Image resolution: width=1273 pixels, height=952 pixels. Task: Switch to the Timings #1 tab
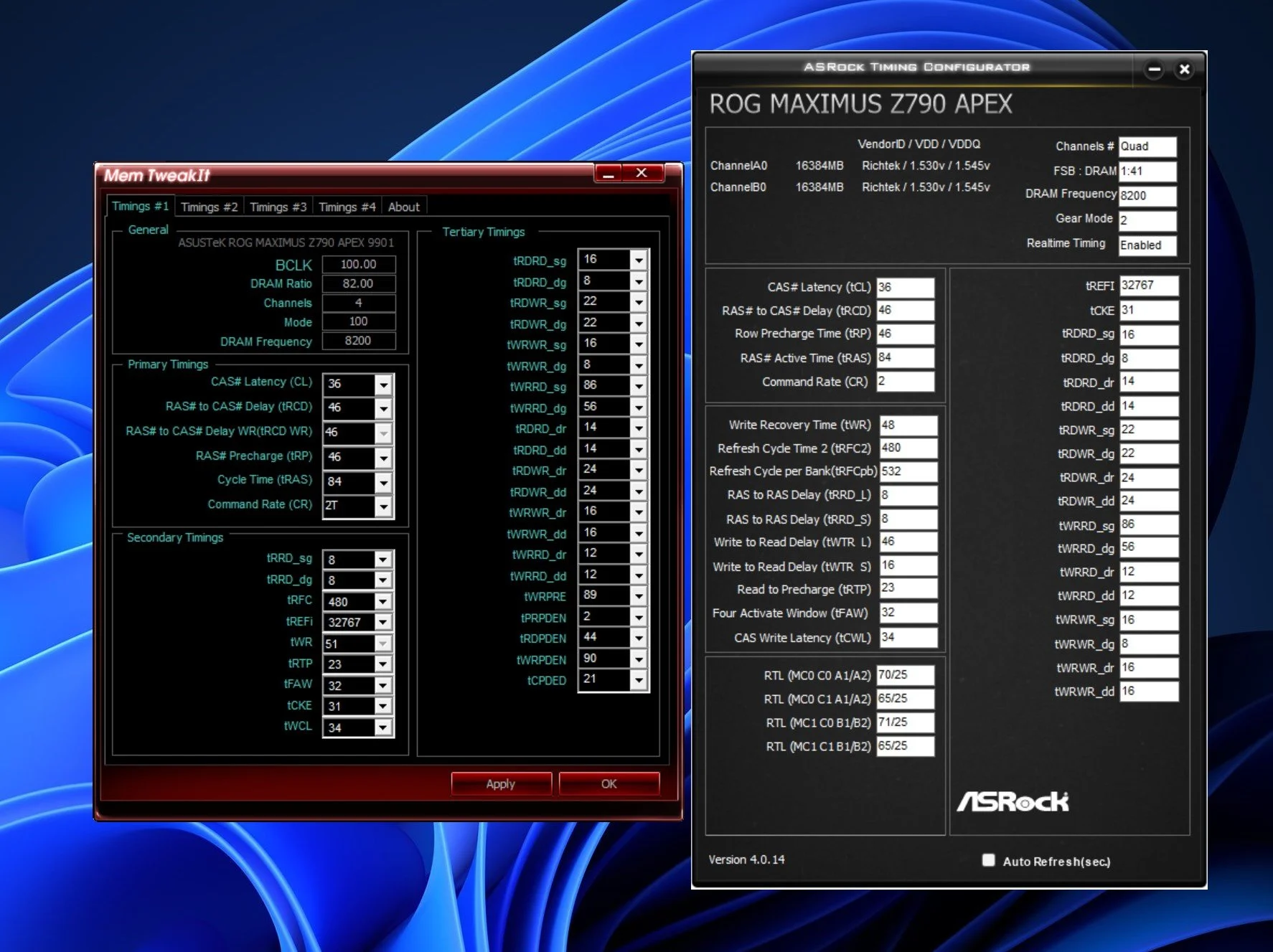(x=140, y=206)
